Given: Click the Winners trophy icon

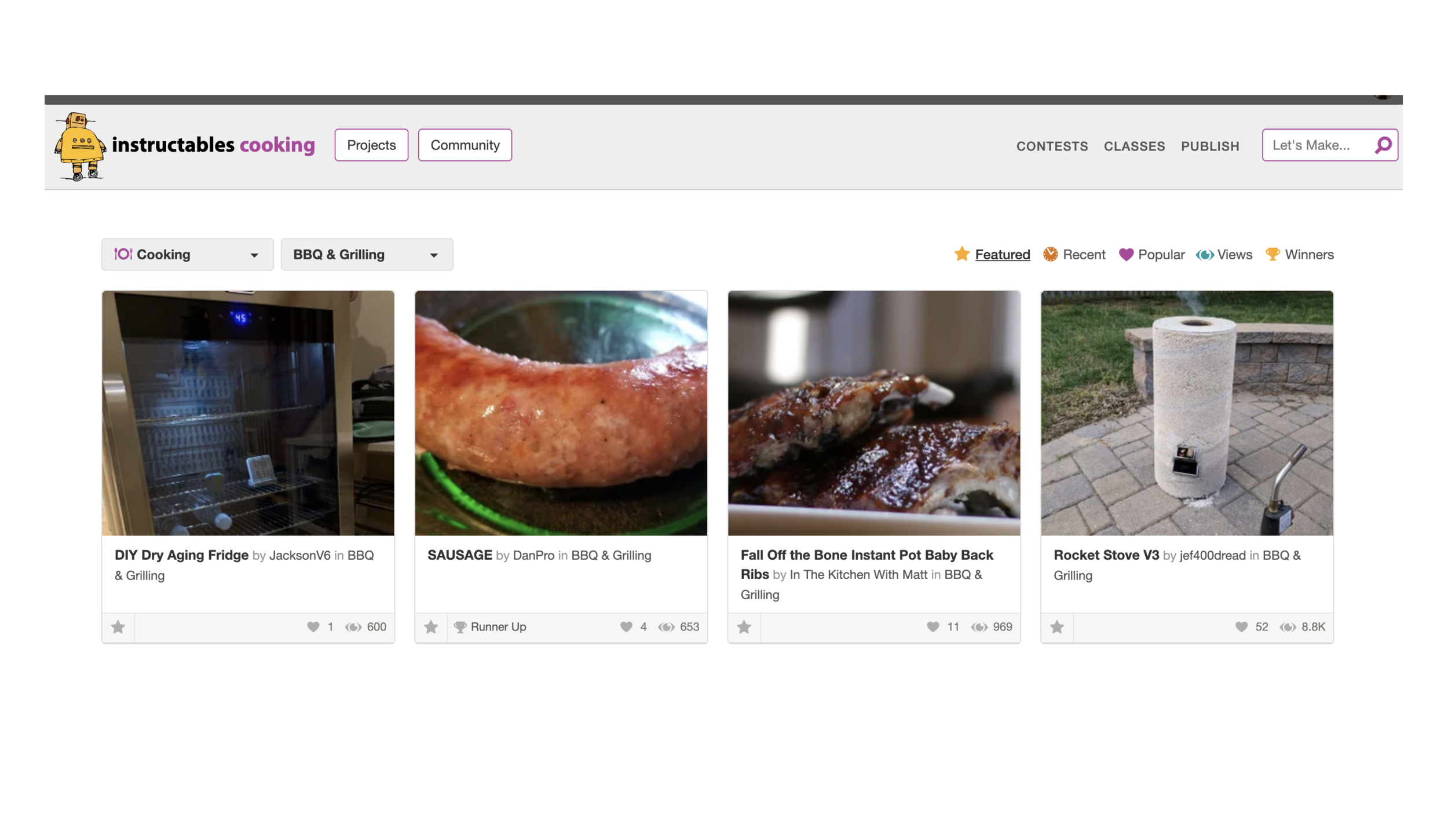Looking at the screenshot, I should coord(1273,254).
